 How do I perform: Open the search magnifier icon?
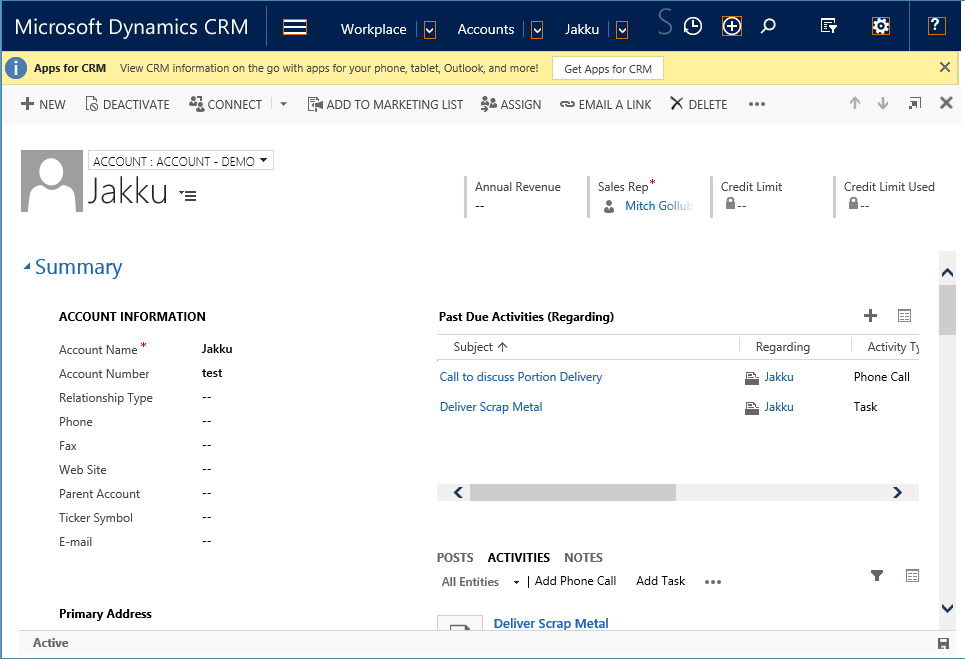pos(768,26)
